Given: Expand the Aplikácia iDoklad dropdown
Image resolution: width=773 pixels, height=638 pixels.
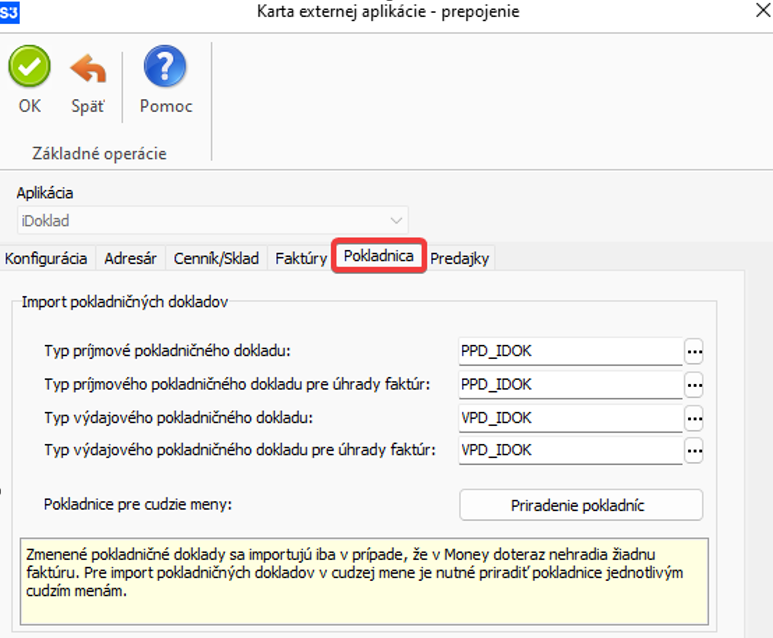Looking at the screenshot, I should (397, 220).
